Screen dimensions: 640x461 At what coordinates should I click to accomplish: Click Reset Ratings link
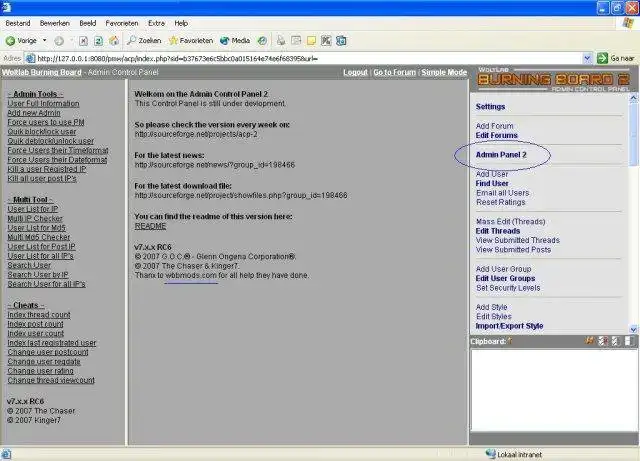pos(500,202)
